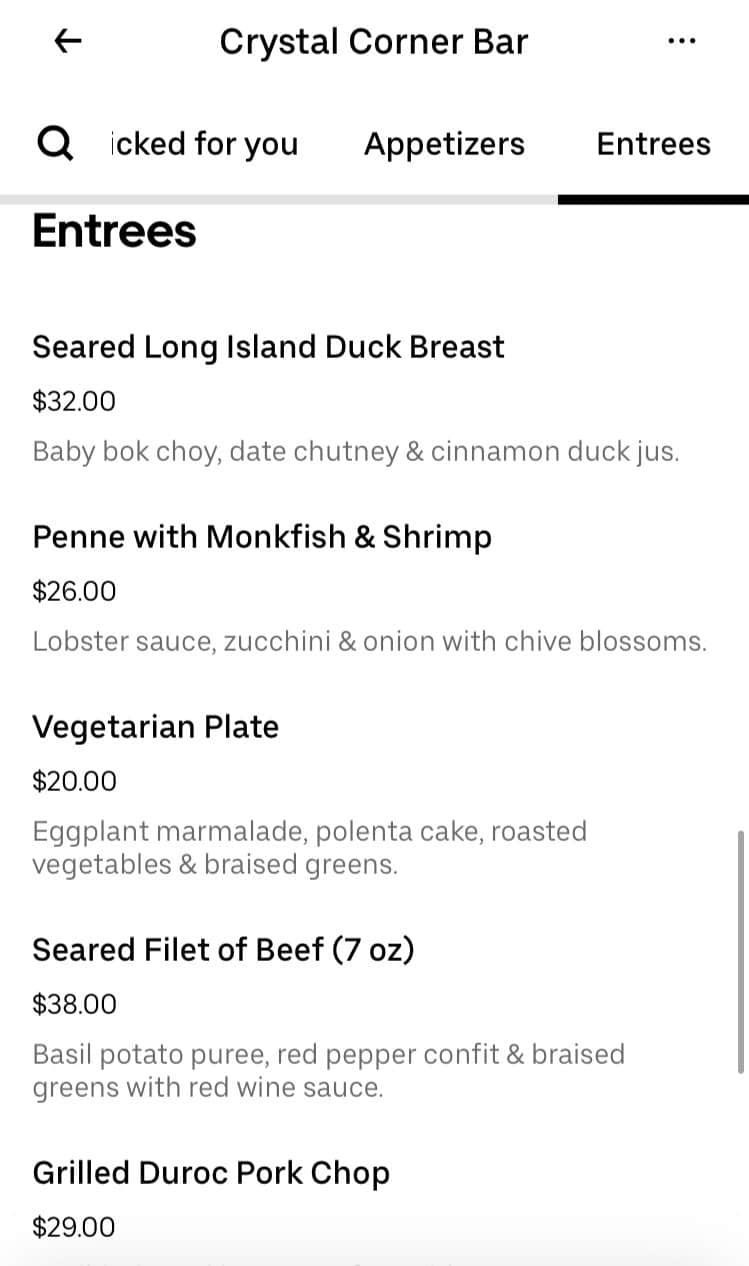Viewport: 749px width, 1266px height.
Task: Click the Lobster sauce description text
Action: pos(369,642)
